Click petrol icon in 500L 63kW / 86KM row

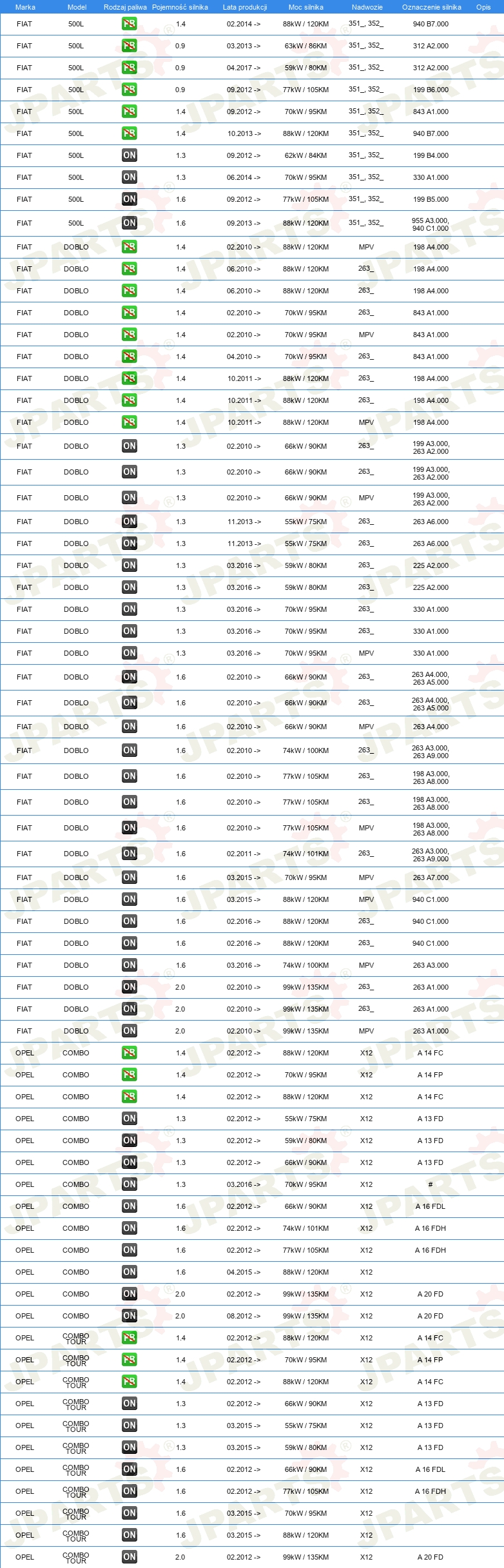129,46
